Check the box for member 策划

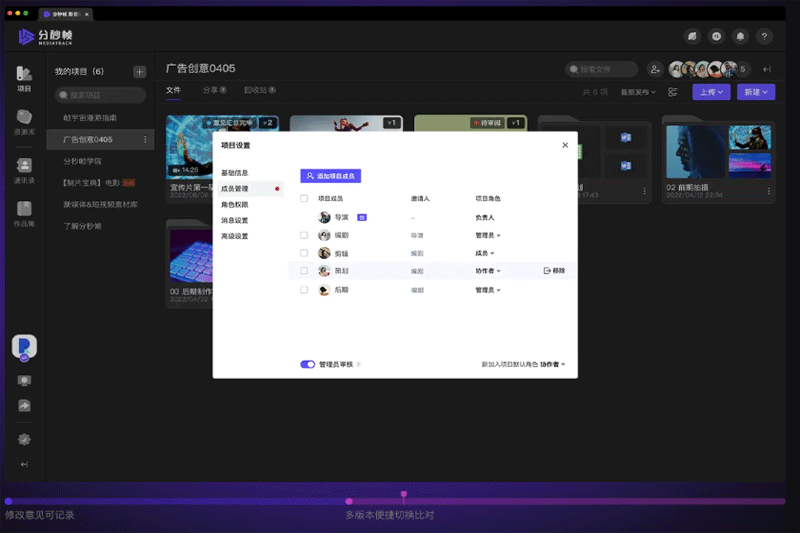pos(304,271)
